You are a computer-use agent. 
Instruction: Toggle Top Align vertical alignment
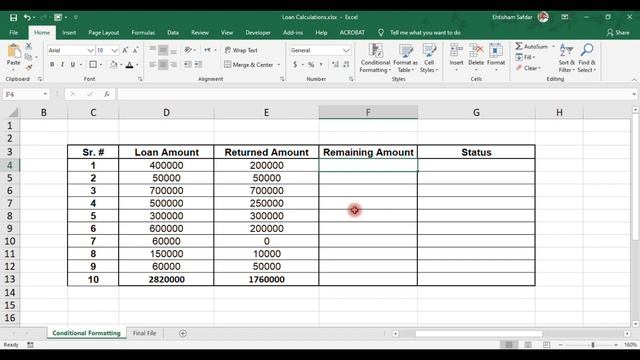click(x=152, y=50)
